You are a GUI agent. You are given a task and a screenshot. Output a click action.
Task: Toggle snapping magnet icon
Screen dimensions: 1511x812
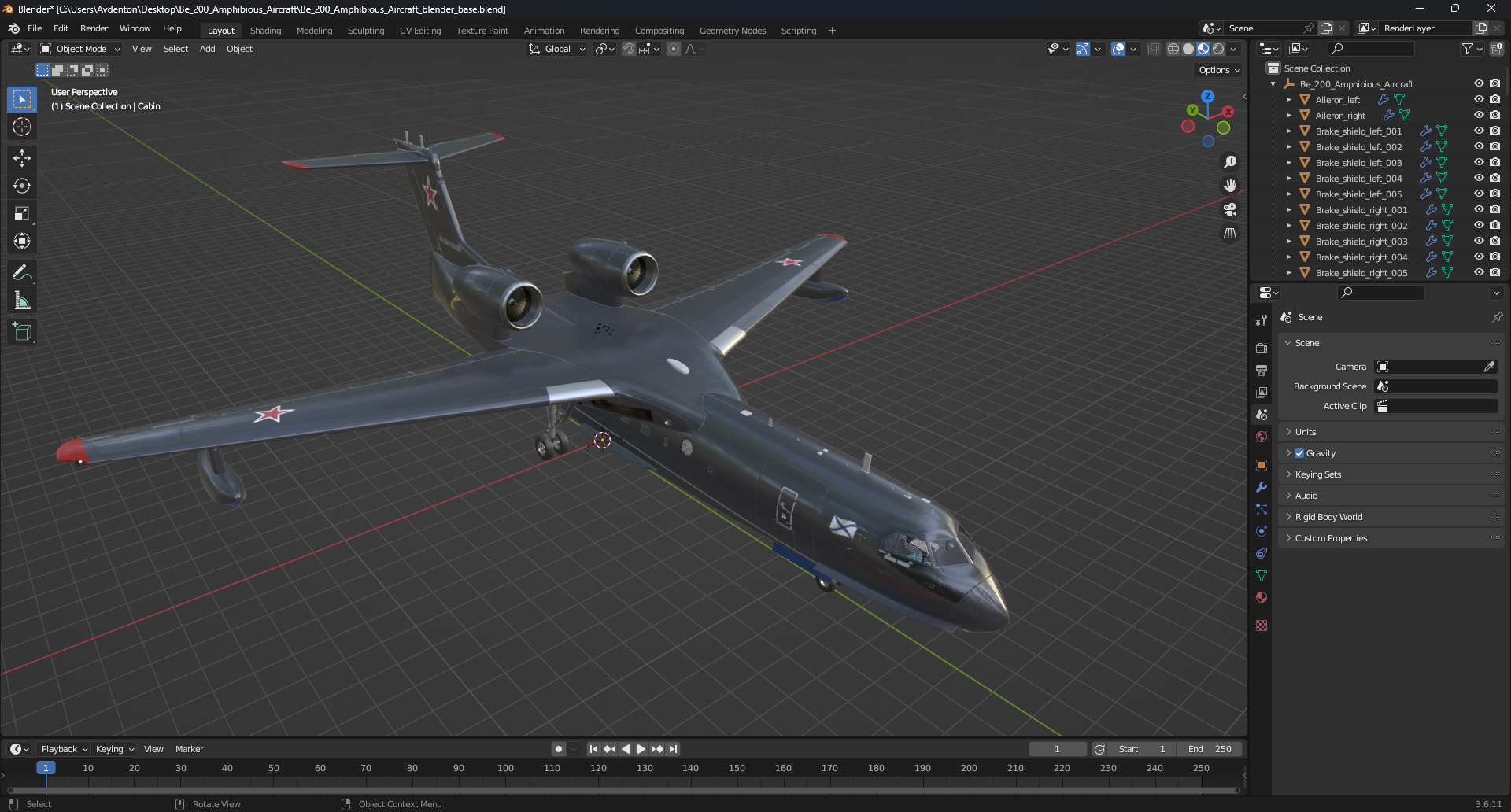(x=629, y=49)
